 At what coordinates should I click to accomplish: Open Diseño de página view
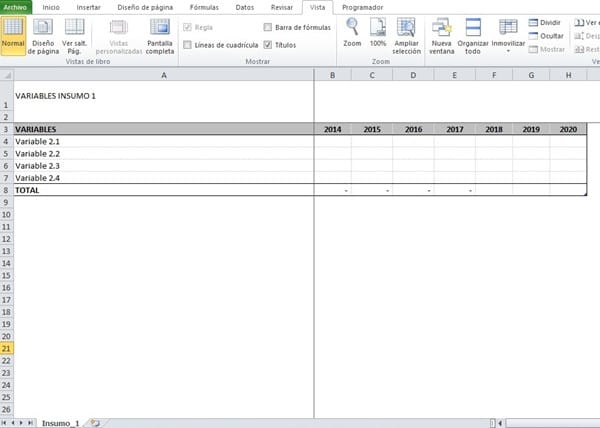click(x=43, y=36)
